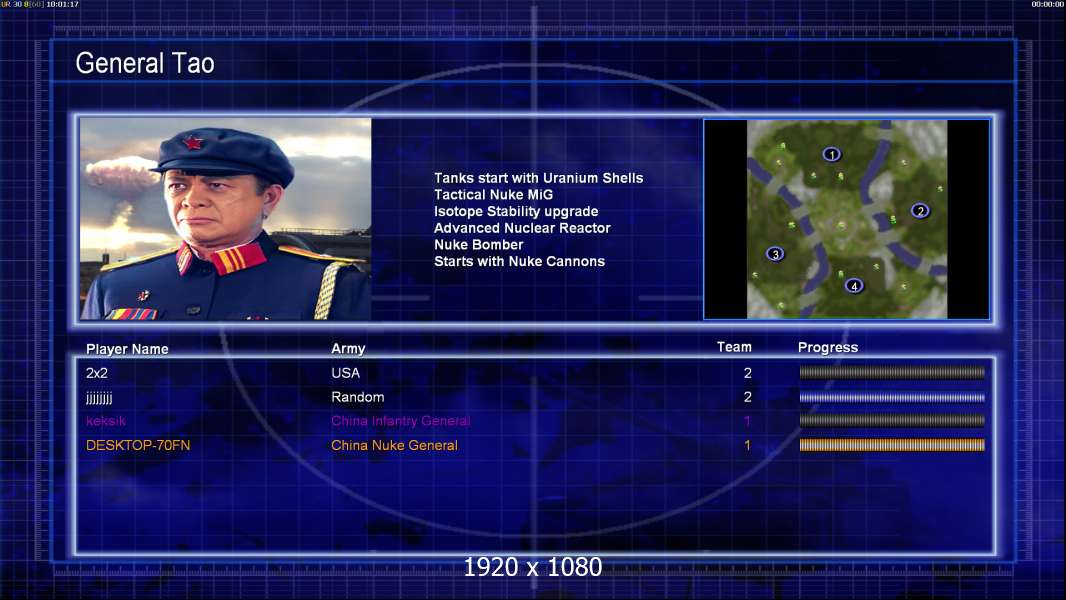Click the 'Player Name' column header

127,349
